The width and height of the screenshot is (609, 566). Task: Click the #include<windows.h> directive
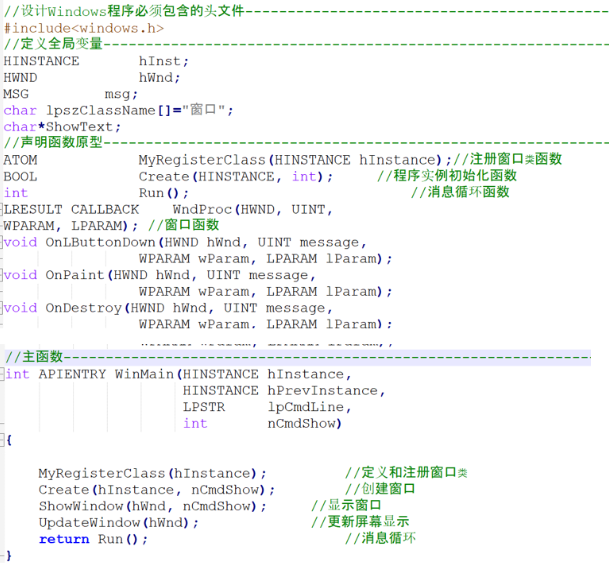tap(84, 28)
